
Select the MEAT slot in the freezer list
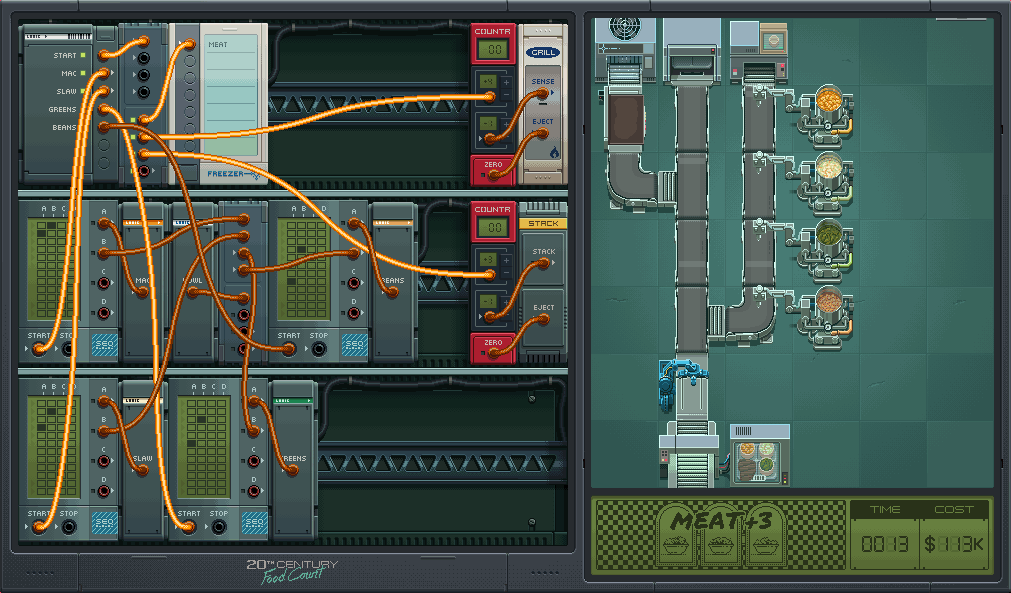(218, 45)
